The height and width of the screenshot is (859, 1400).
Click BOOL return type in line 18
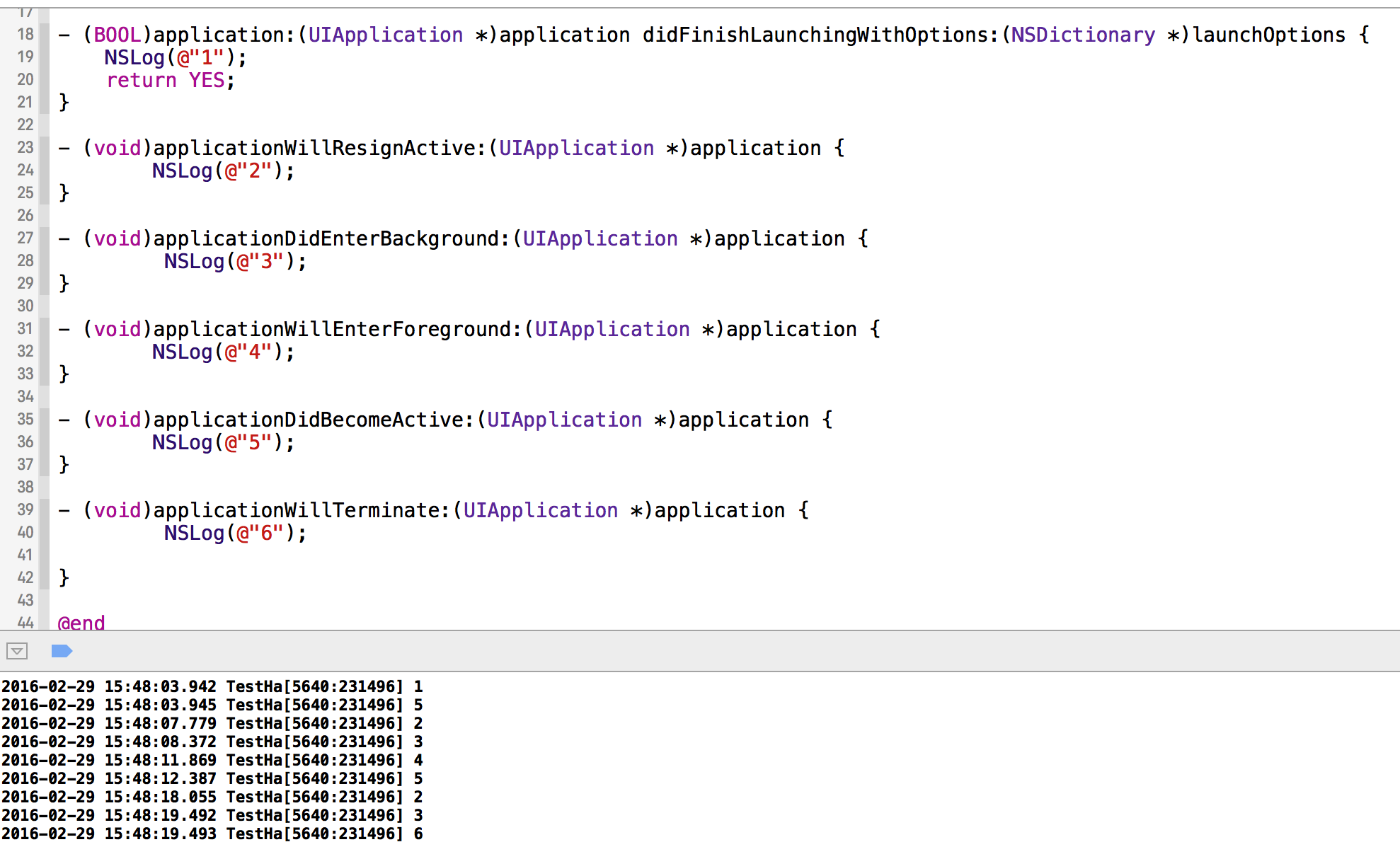click(117, 35)
